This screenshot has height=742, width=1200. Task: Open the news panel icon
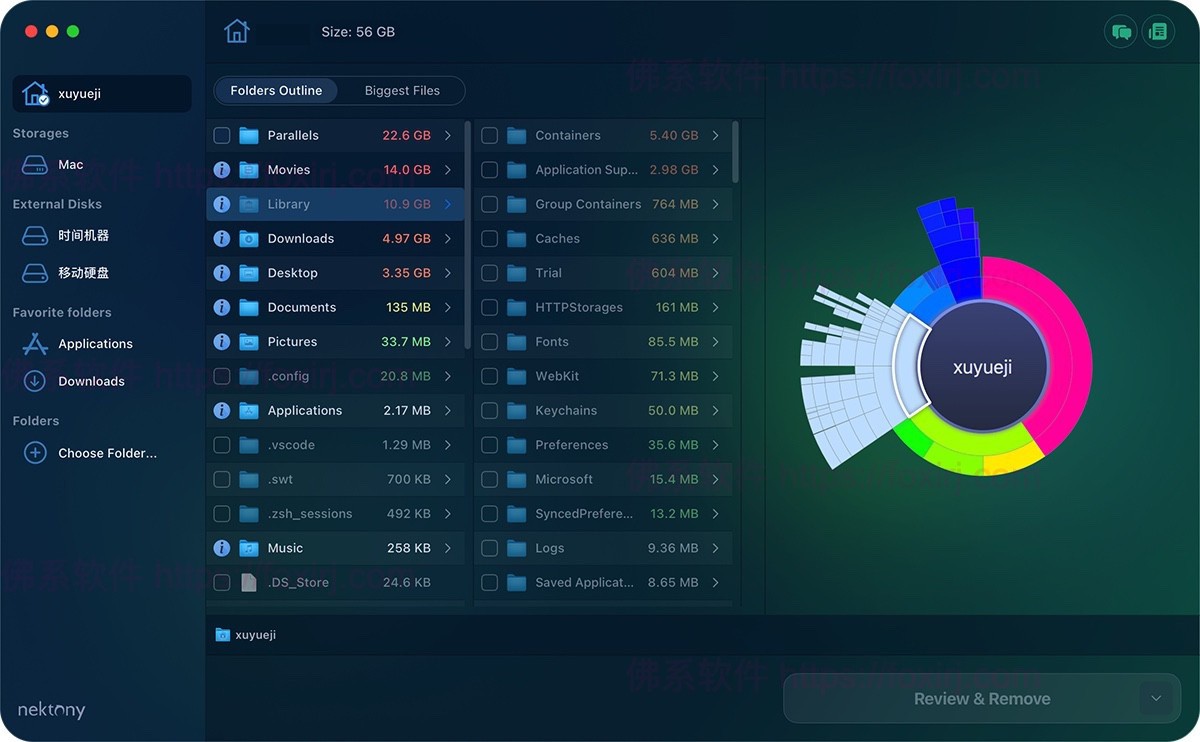(1158, 31)
